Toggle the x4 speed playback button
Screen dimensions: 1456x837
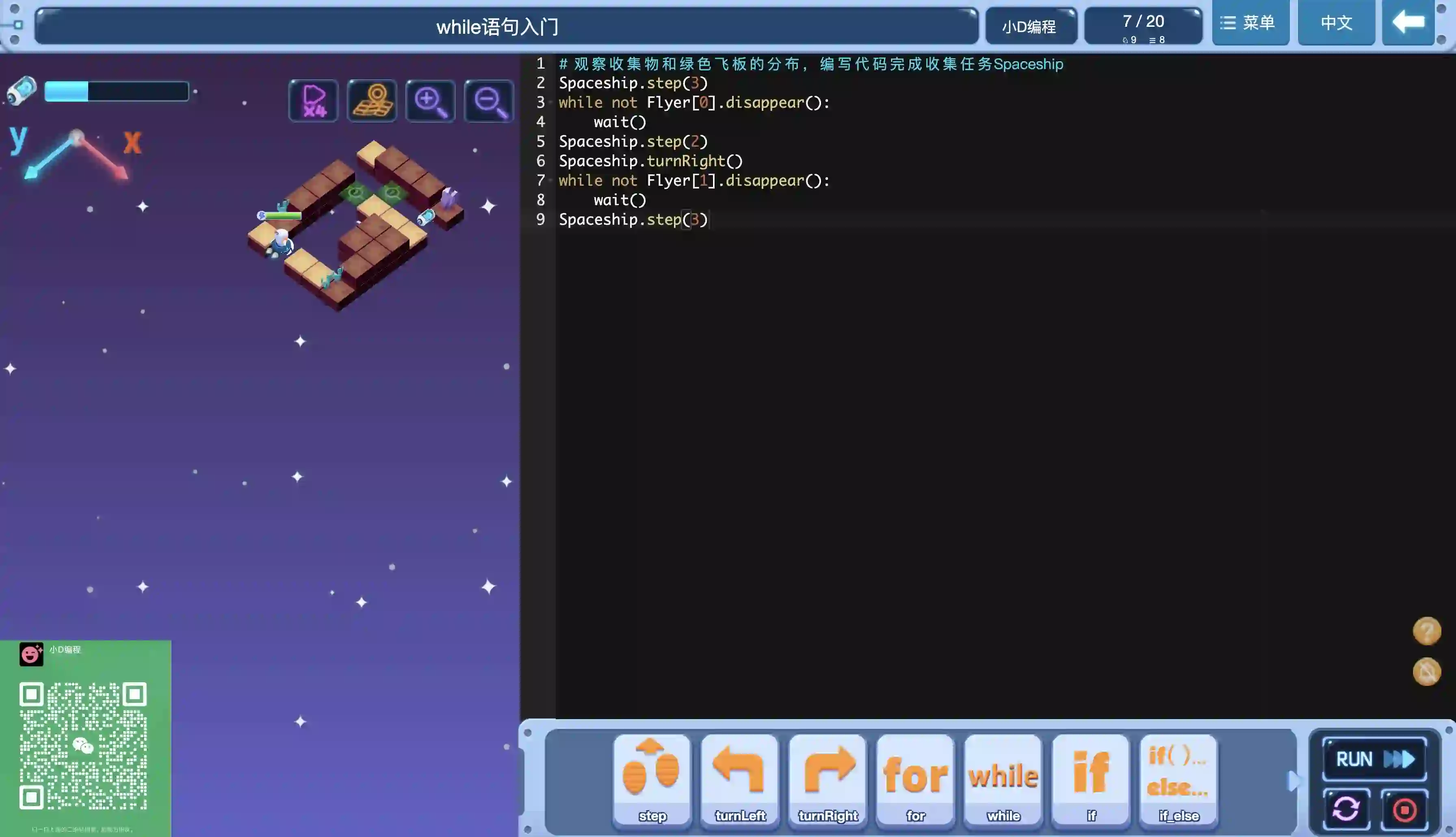click(x=314, y=101)
